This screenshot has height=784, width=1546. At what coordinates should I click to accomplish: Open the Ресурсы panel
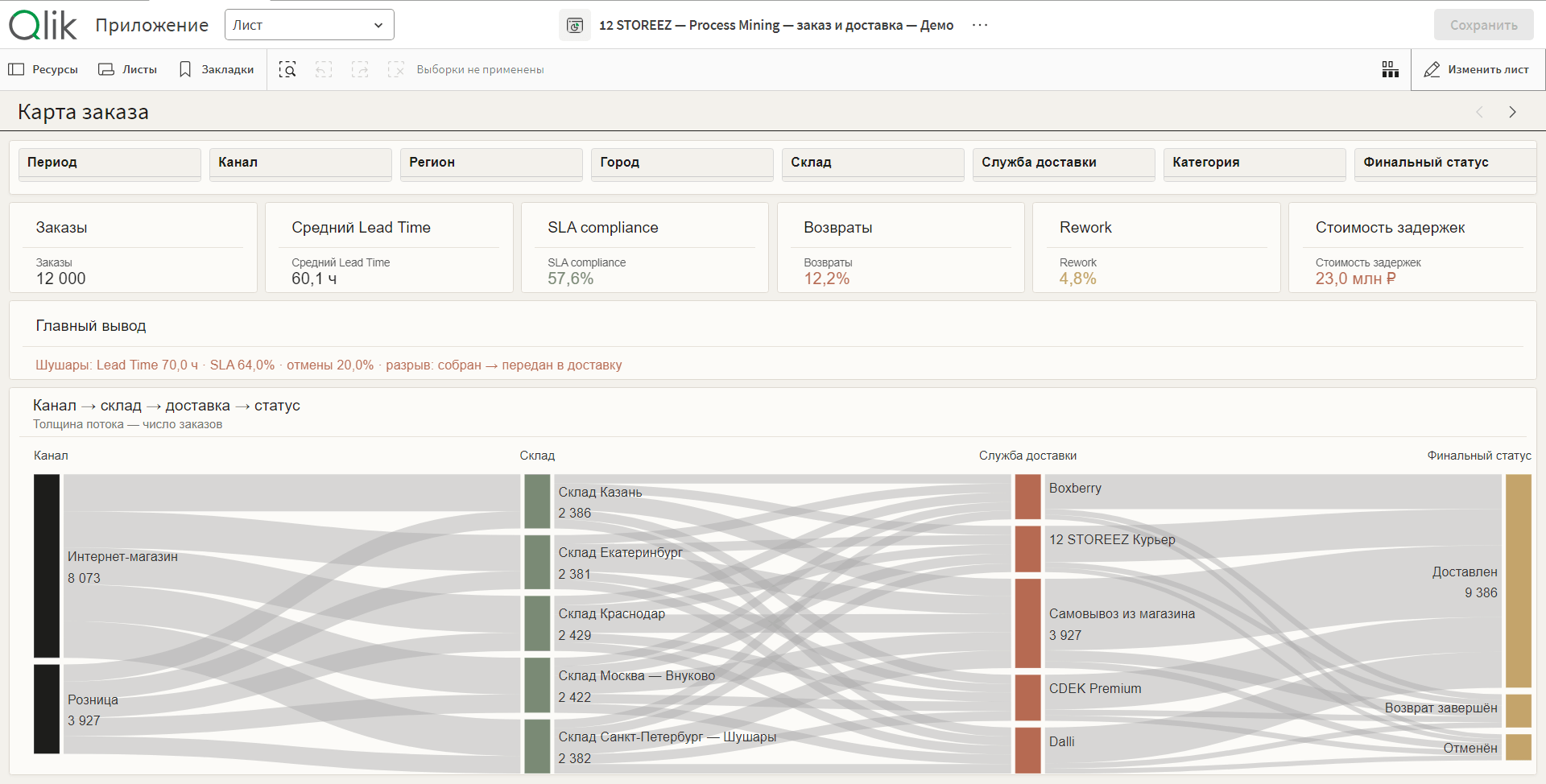43,70
